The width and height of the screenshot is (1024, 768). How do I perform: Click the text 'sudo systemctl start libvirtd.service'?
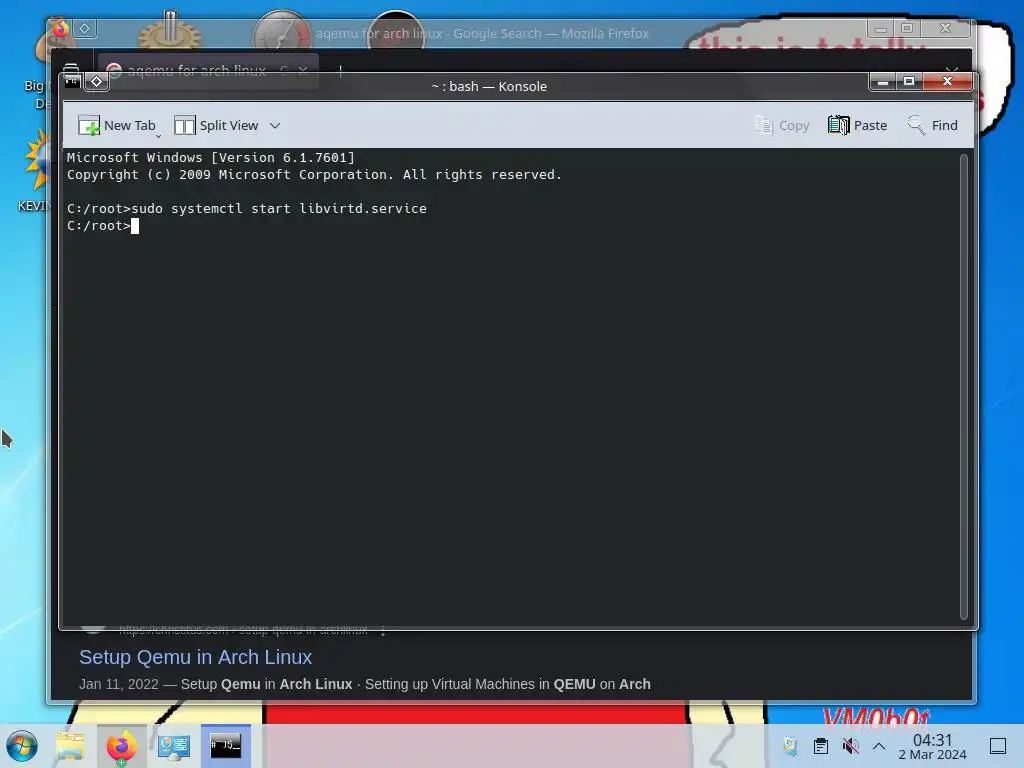[x=279, y=208]
